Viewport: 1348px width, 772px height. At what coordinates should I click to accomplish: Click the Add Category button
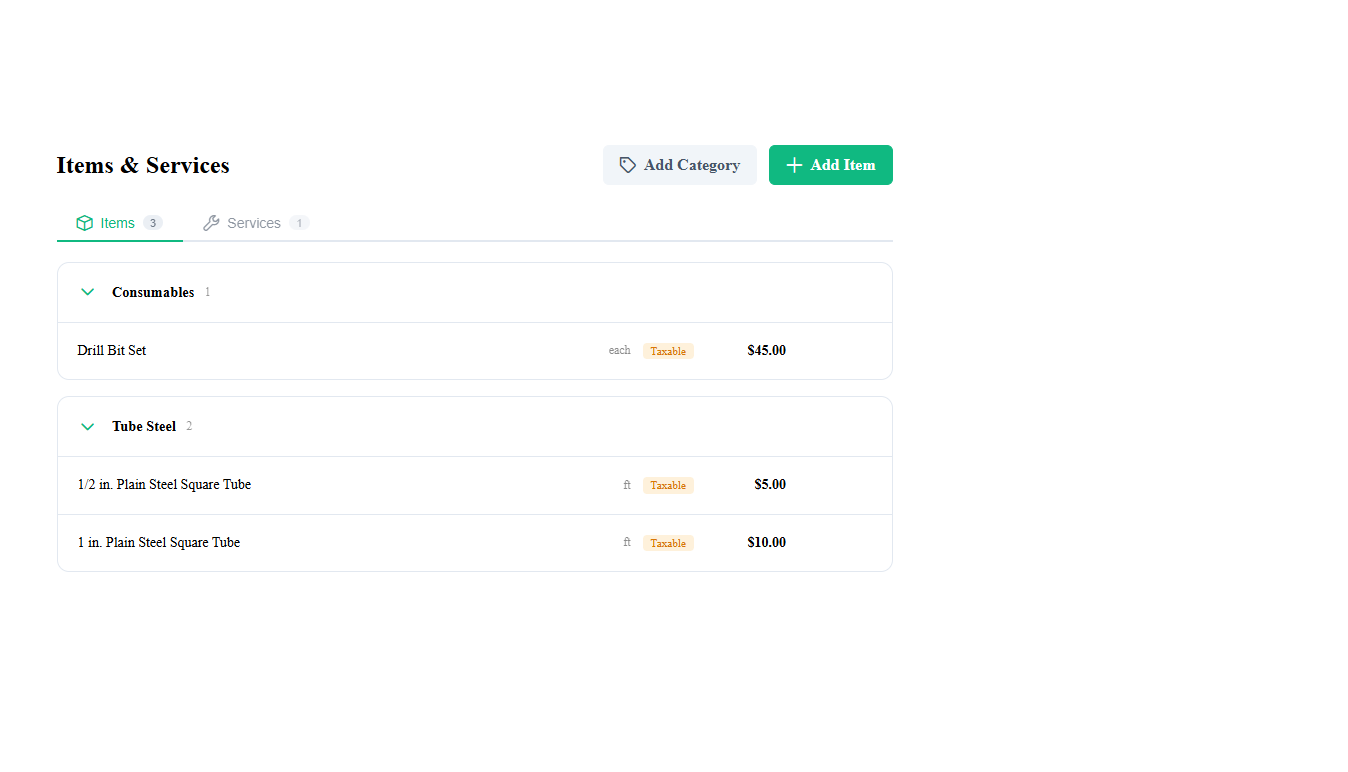(679, 165)
